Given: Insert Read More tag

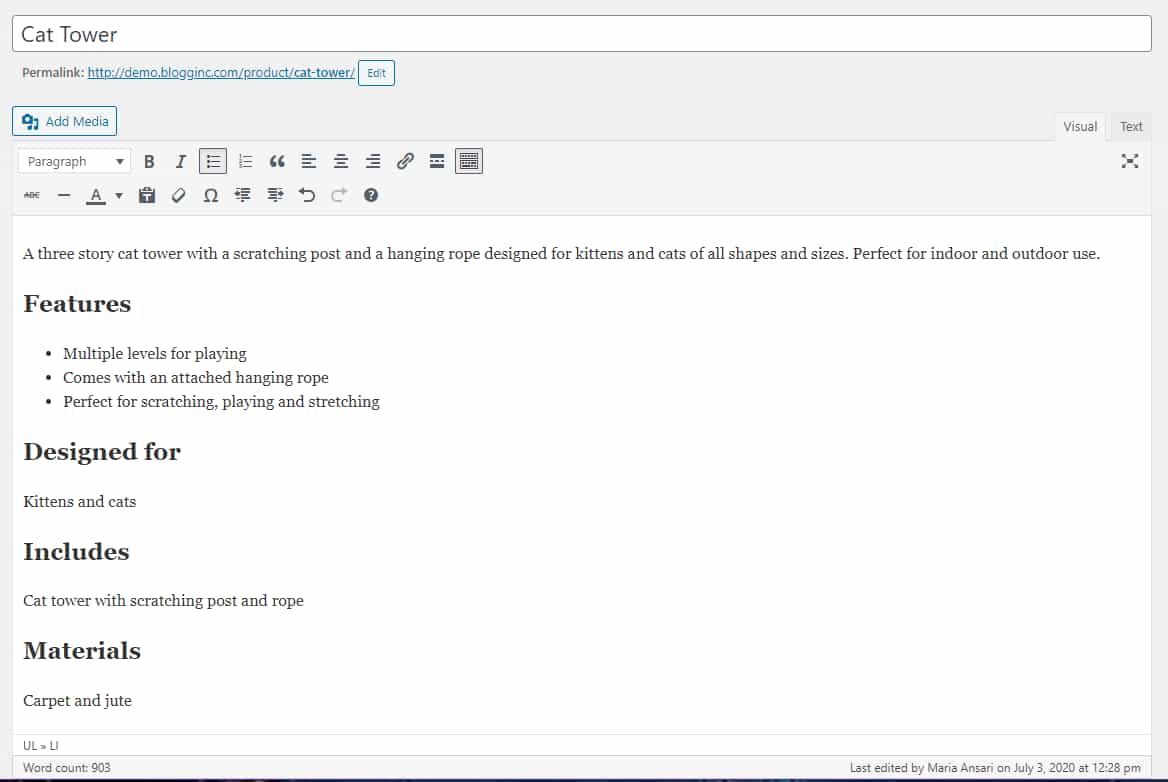Looking at the screenshot, I should (437, 162).
